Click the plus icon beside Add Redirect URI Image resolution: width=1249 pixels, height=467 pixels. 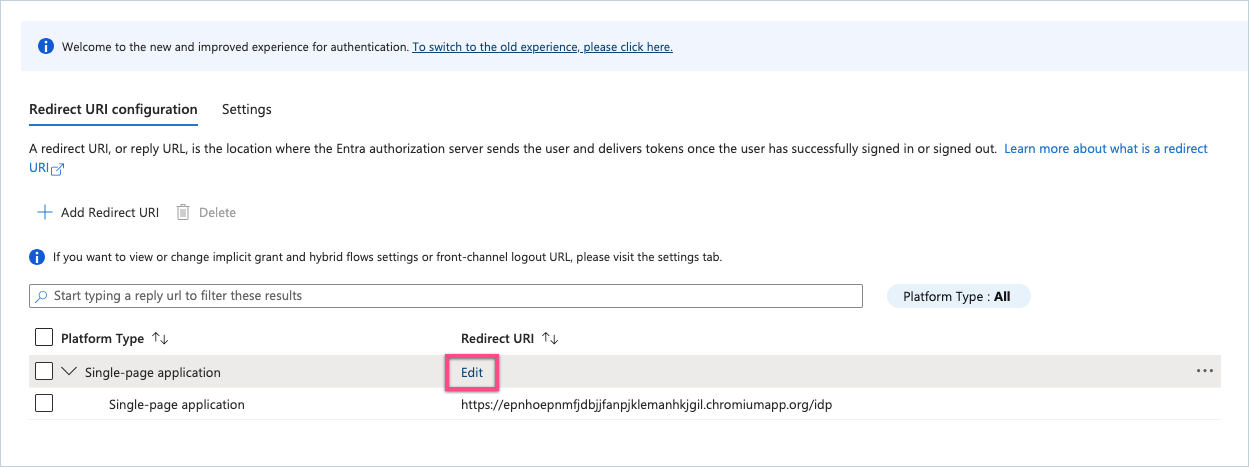pos(44,212)
